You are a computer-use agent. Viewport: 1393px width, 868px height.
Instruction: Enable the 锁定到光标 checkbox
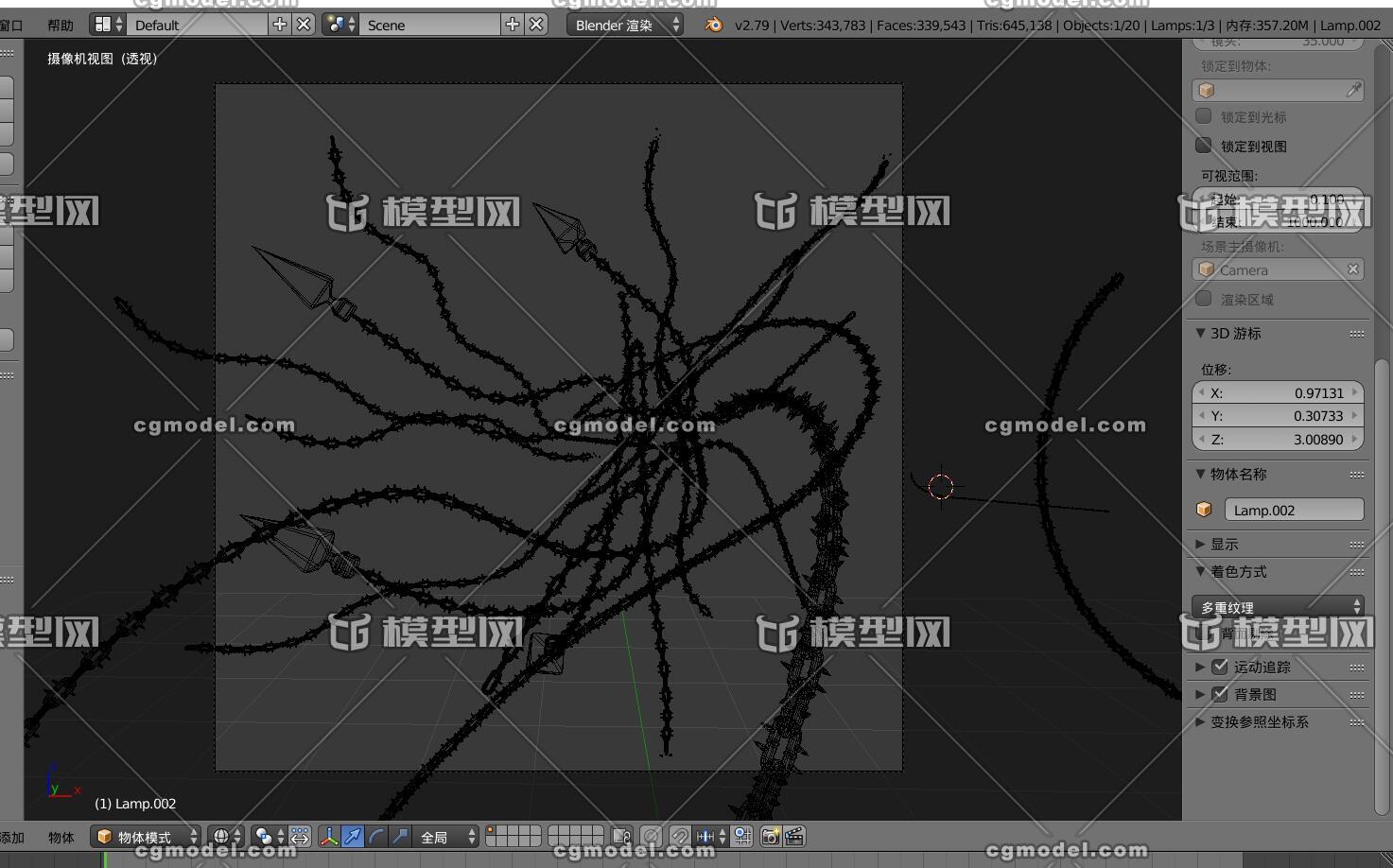[1204, 116]
